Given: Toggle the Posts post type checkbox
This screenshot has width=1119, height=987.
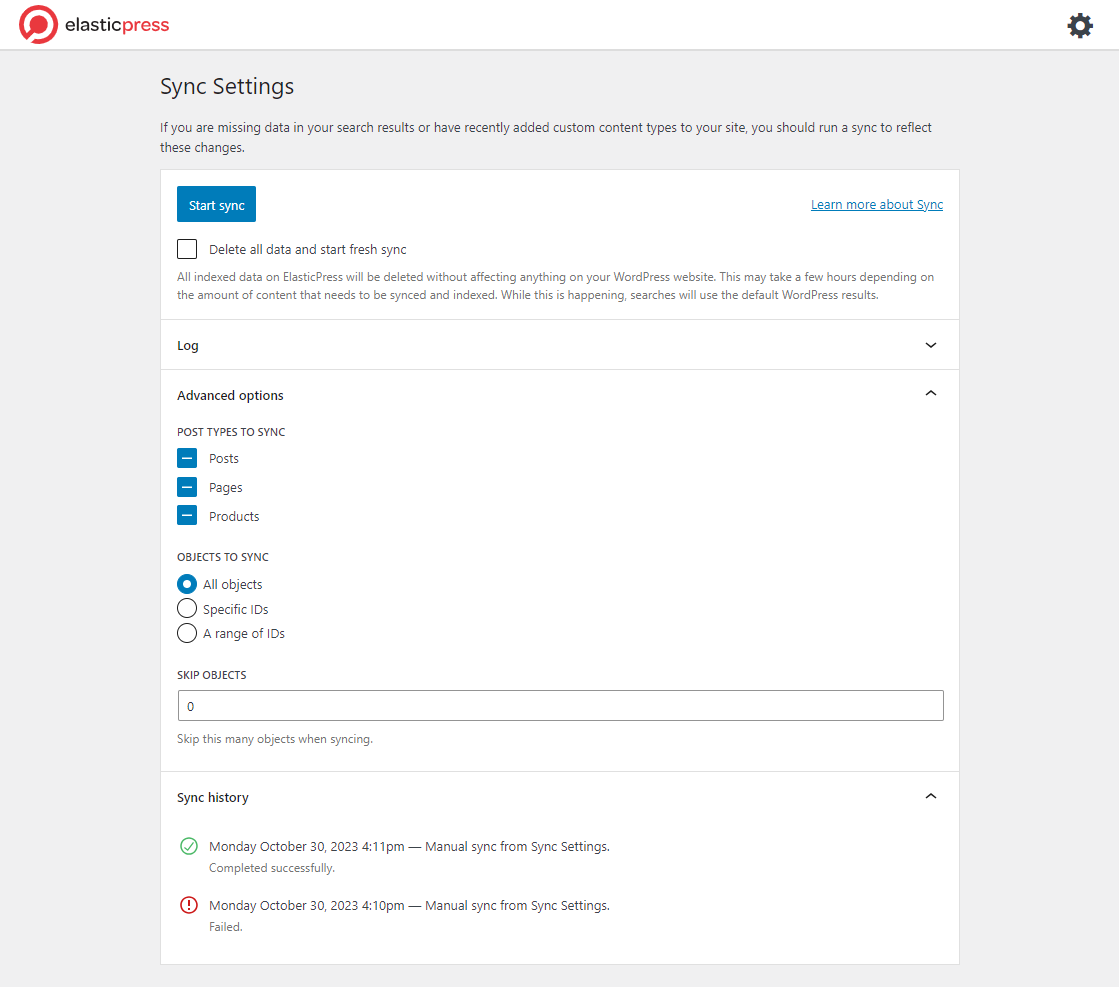Looking at the screenshot, I should point(187,459).
